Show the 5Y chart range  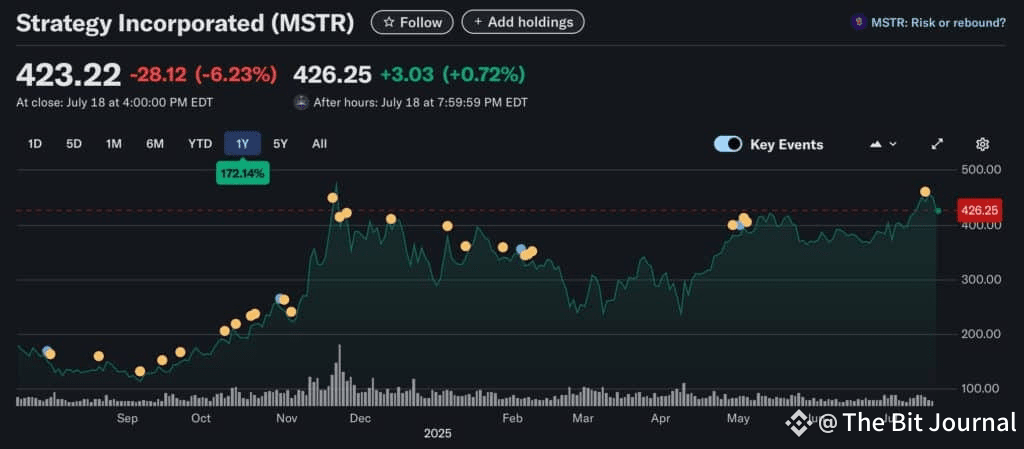click(x=280, y=144)
